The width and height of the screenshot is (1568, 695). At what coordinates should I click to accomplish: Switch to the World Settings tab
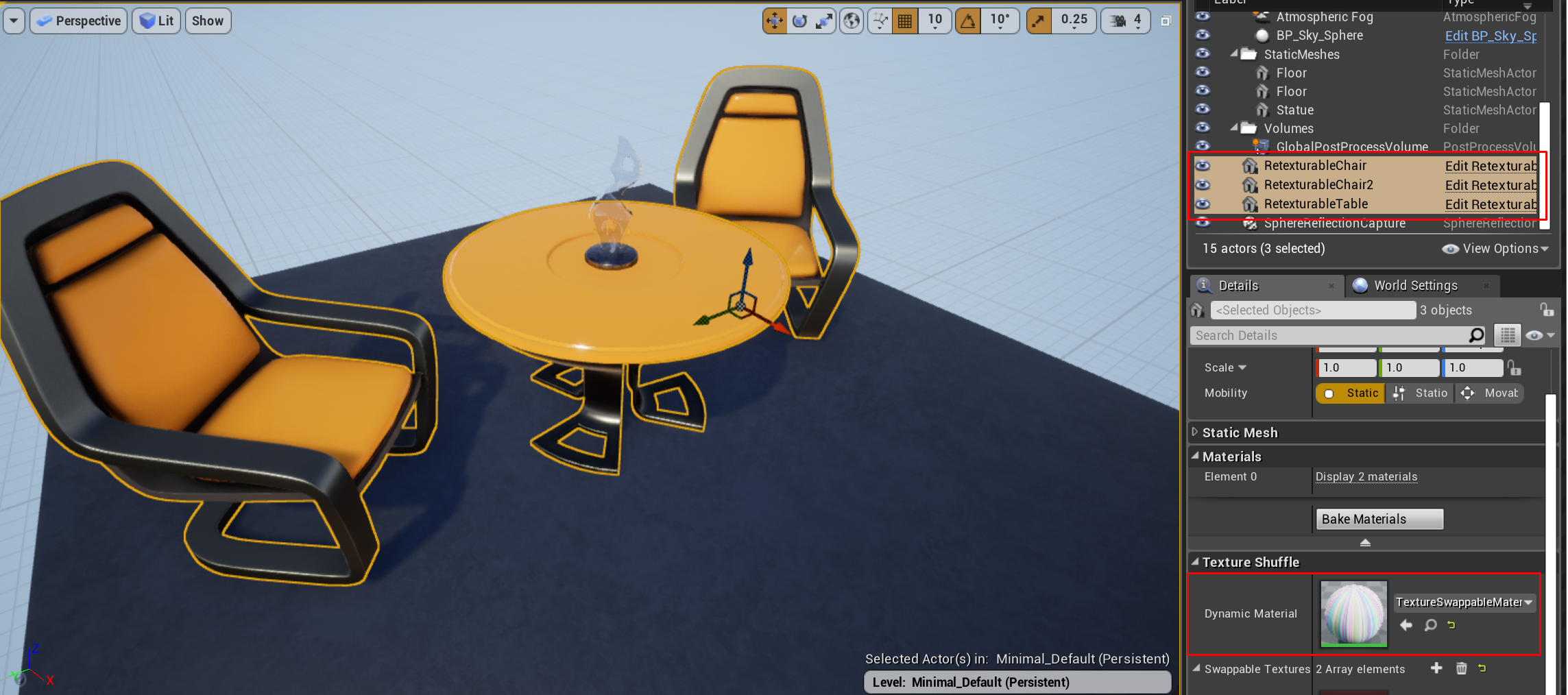click(1415, 286)
